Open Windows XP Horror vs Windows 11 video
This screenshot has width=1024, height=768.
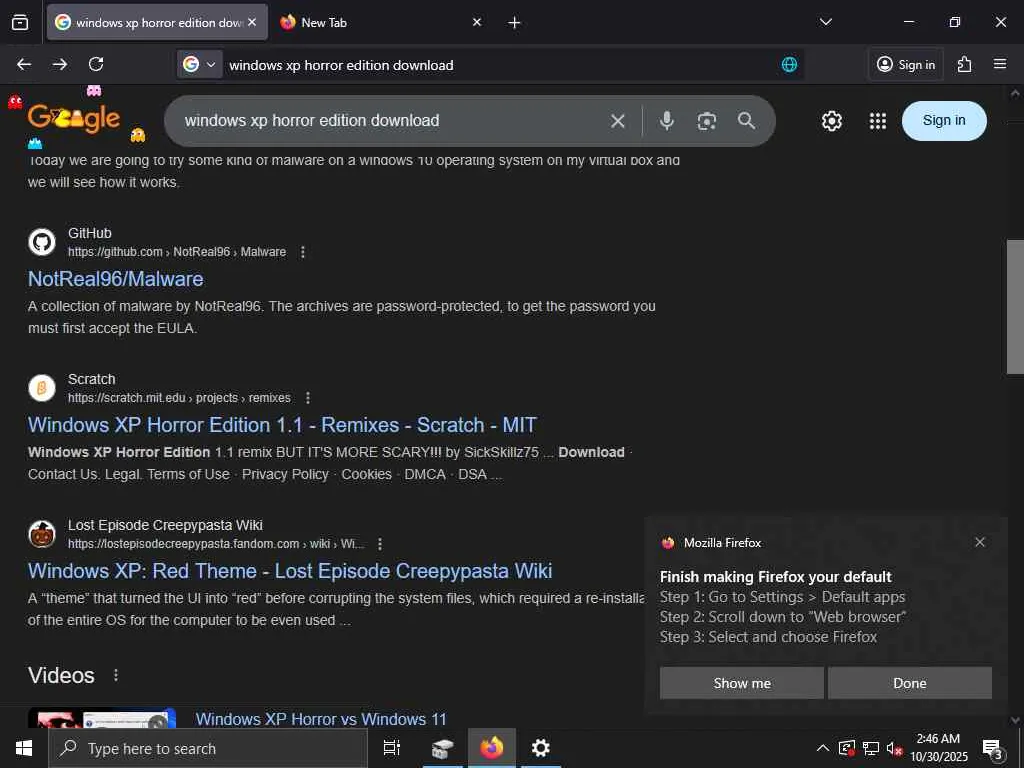[x=321, y=719]
